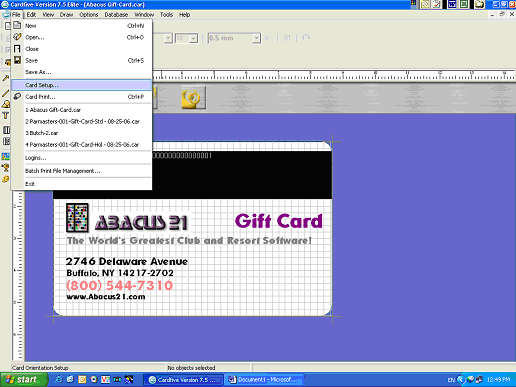The width and height of the screenshot is (516, 387).
Task: Expand the font name dropdown arrow
Action: click(168, 38)
